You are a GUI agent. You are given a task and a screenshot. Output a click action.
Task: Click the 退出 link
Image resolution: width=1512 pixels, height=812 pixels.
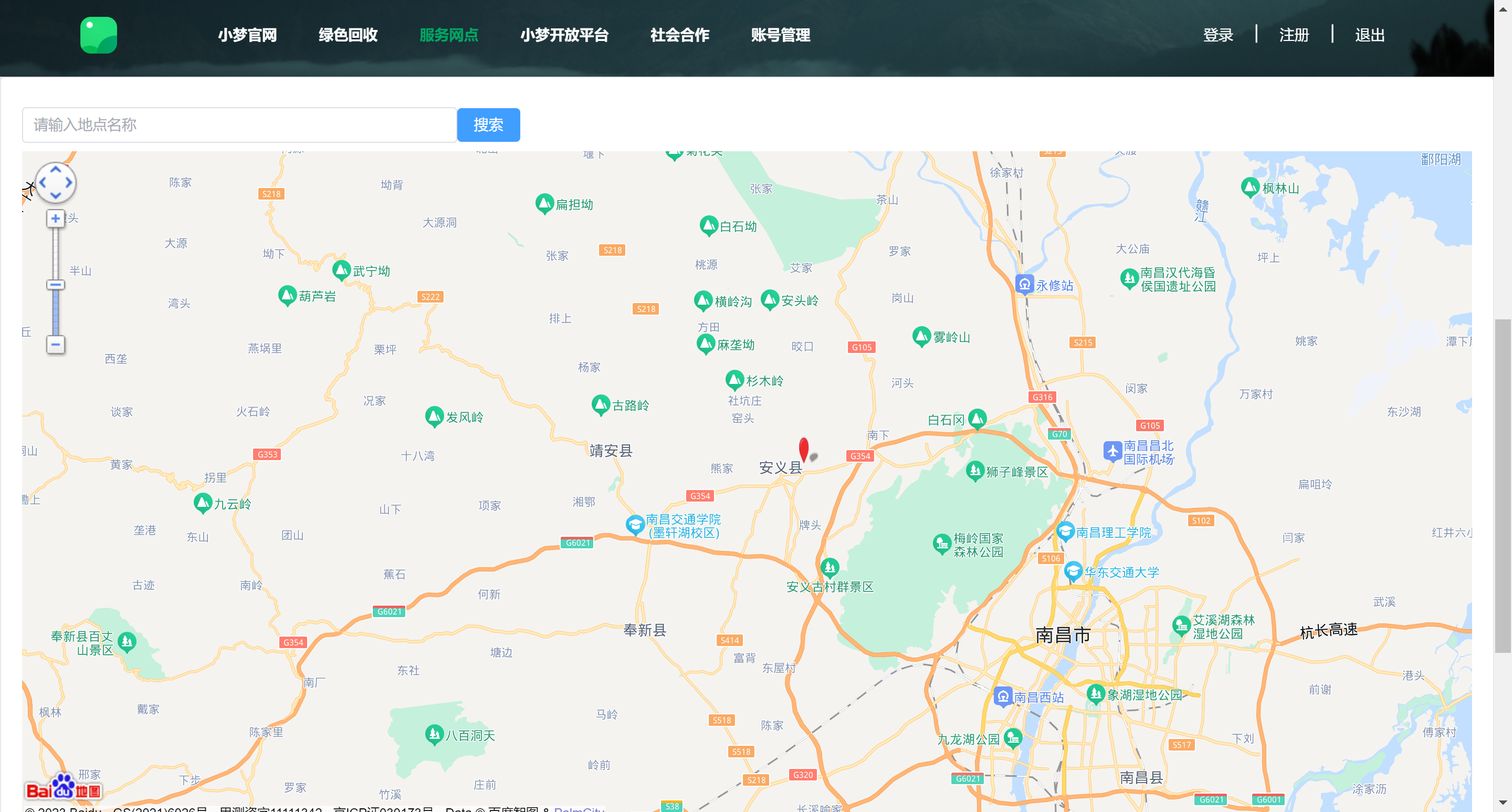pos(1369,35)
